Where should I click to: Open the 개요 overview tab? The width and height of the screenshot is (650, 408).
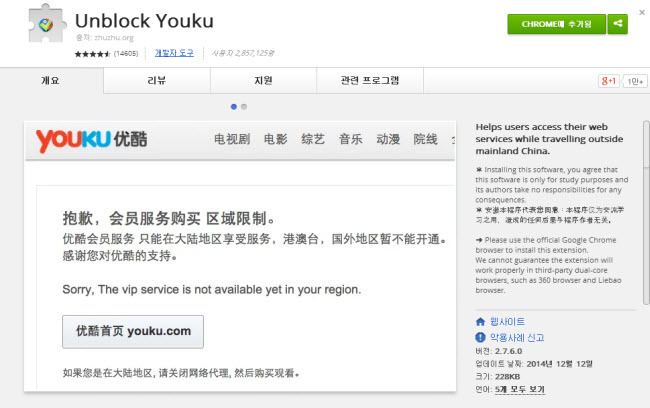tap(50, 80)
